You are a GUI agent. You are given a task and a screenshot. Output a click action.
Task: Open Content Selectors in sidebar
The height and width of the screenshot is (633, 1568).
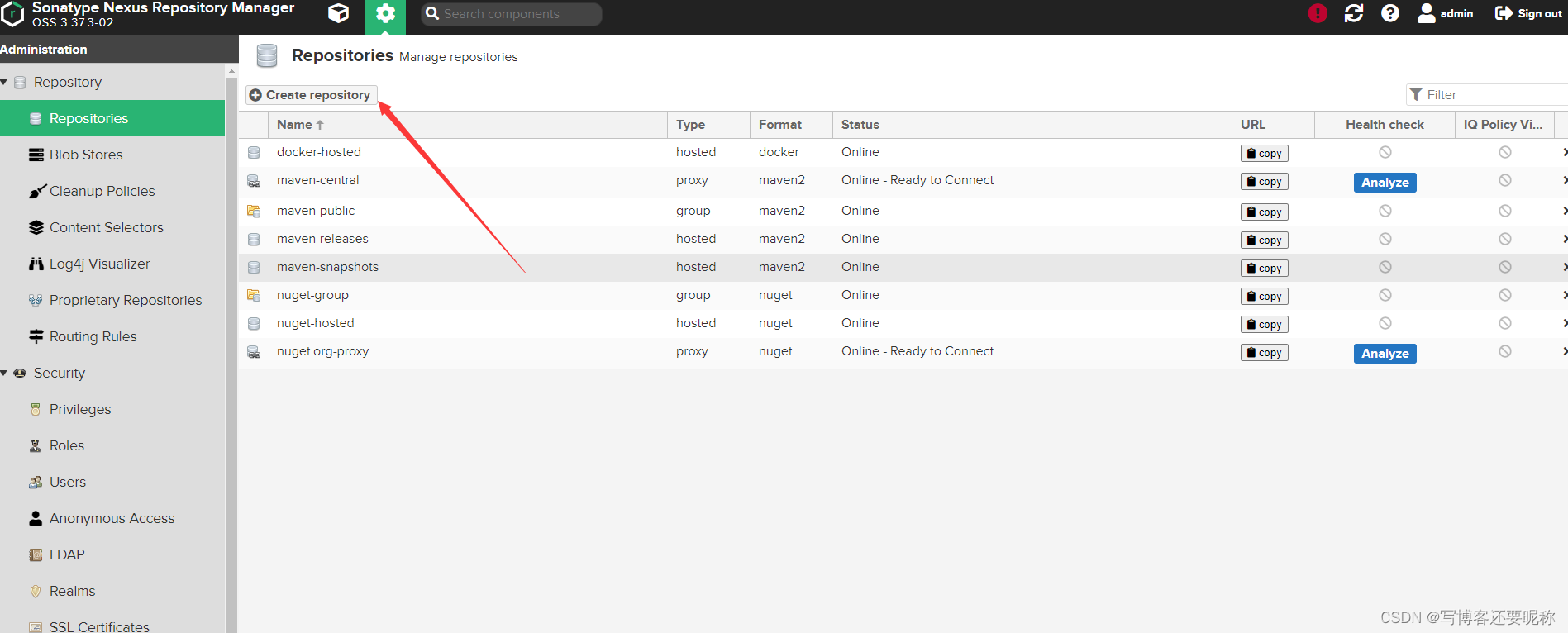coord(112,227)
